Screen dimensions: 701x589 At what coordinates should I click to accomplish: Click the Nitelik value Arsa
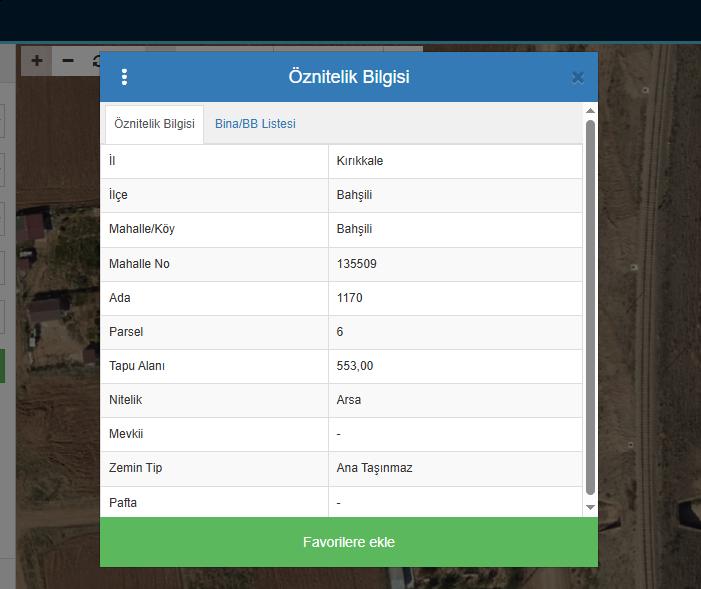(349, 400)
